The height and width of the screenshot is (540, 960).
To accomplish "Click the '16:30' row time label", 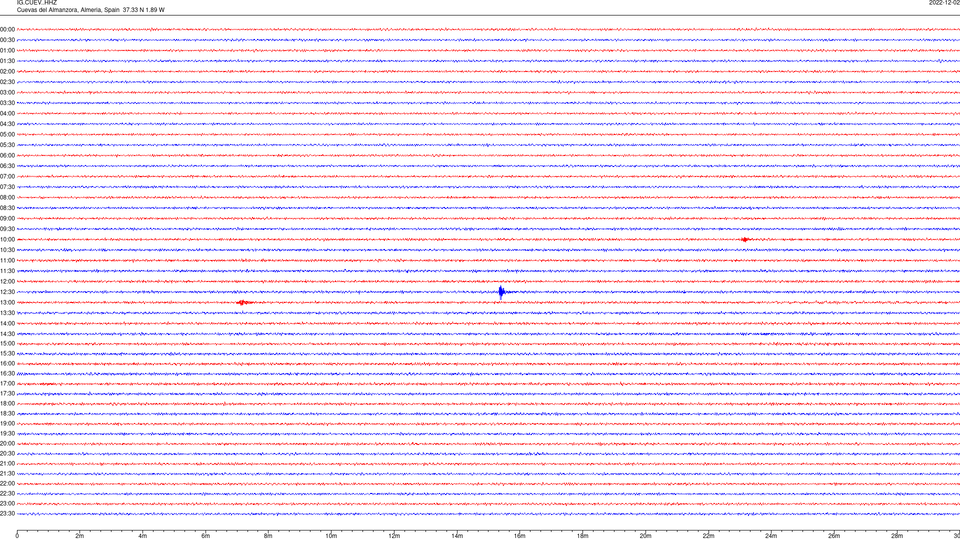I will point(7,373).
